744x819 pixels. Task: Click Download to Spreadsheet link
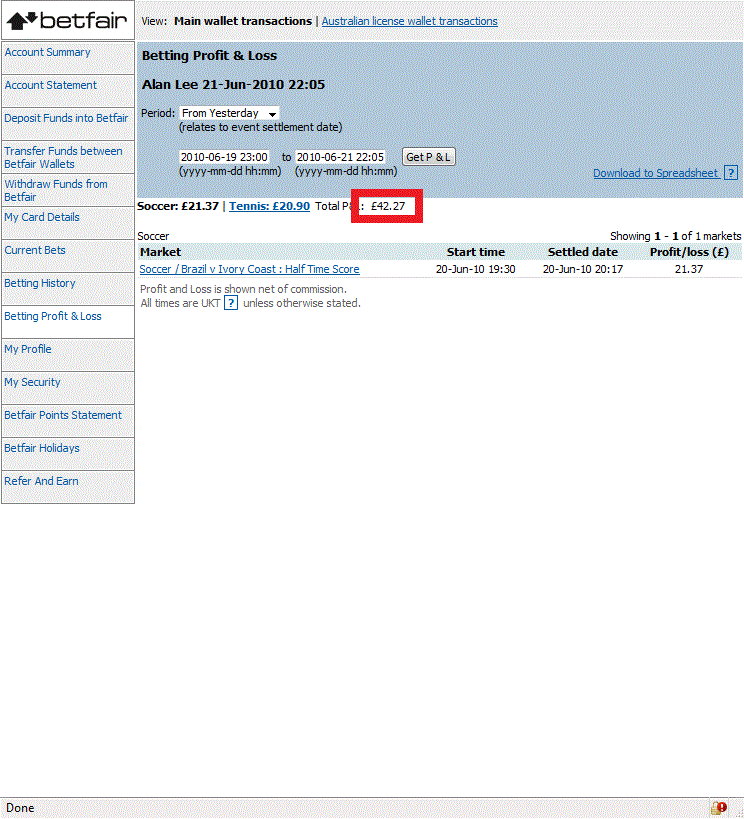pyautogui.click(x=656, y=173)
